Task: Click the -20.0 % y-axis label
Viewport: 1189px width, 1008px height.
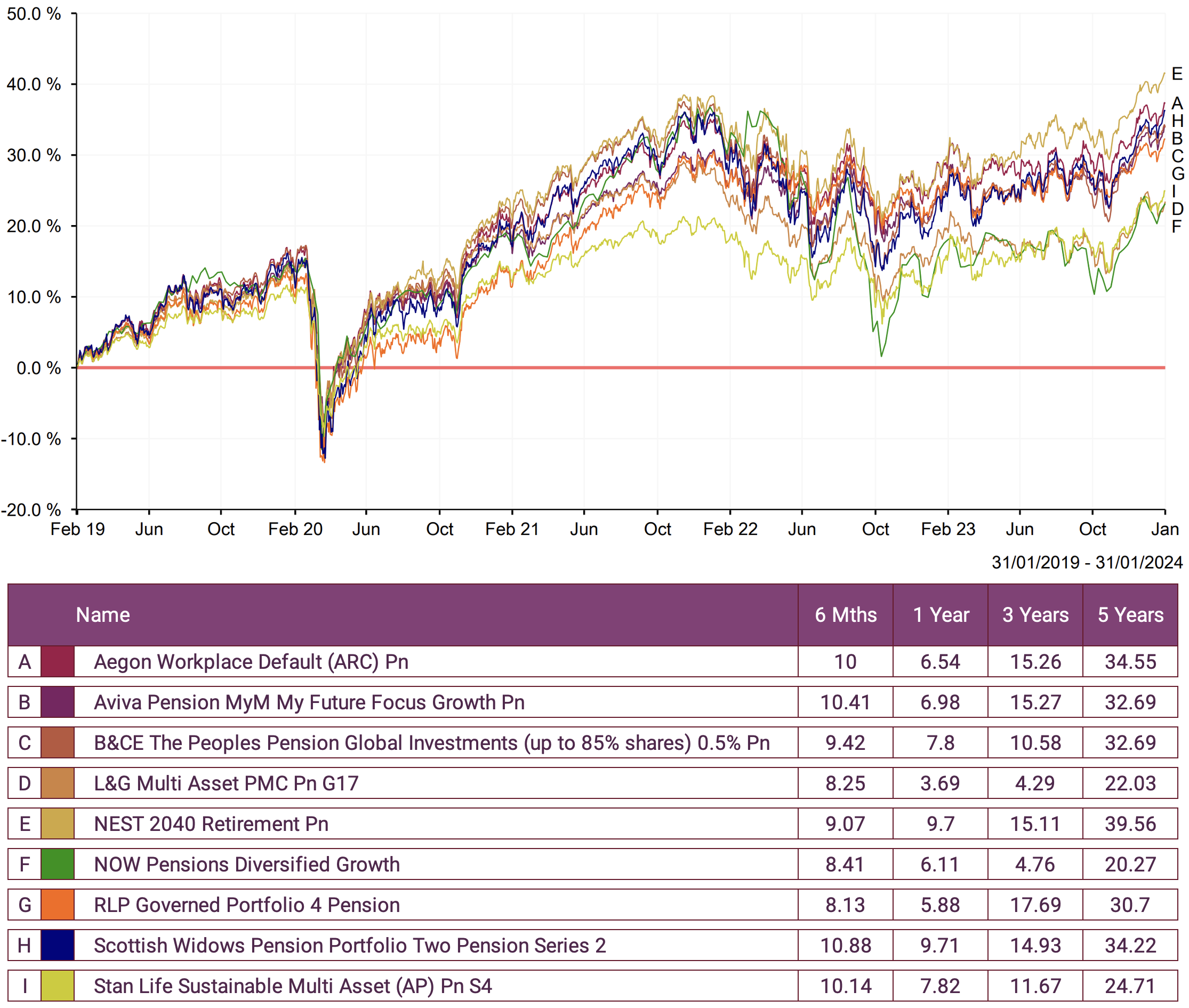Action: tap(31, 510)
